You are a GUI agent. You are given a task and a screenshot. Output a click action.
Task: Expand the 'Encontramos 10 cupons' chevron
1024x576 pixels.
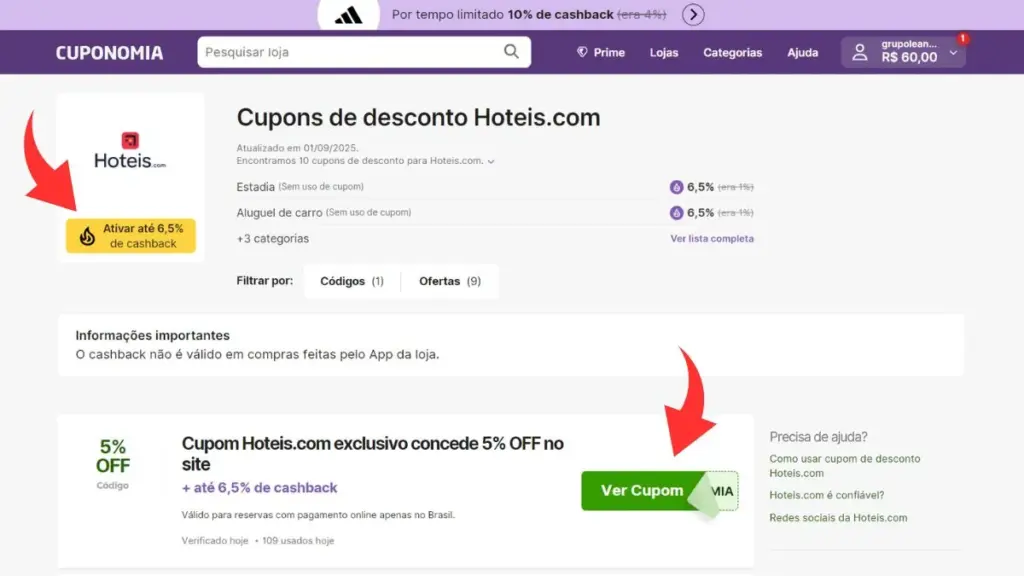491,161
